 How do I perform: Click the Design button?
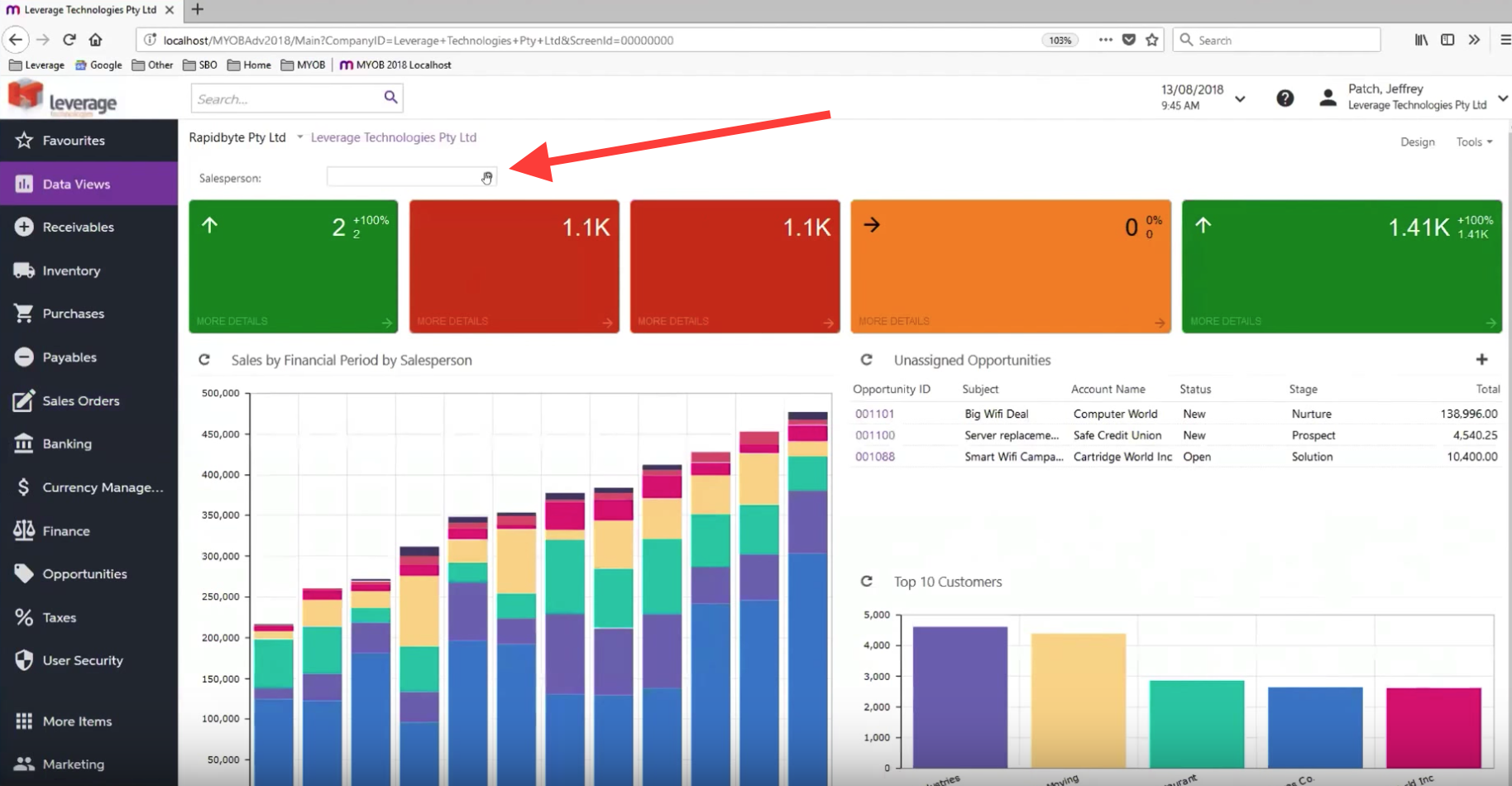click(x=1417, y=142)
